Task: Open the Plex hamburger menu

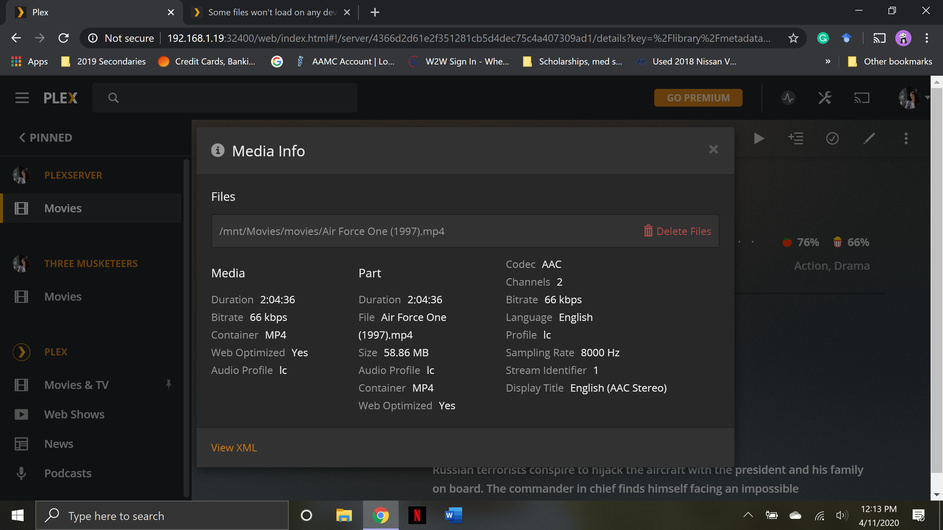Action: click(22, 97)
